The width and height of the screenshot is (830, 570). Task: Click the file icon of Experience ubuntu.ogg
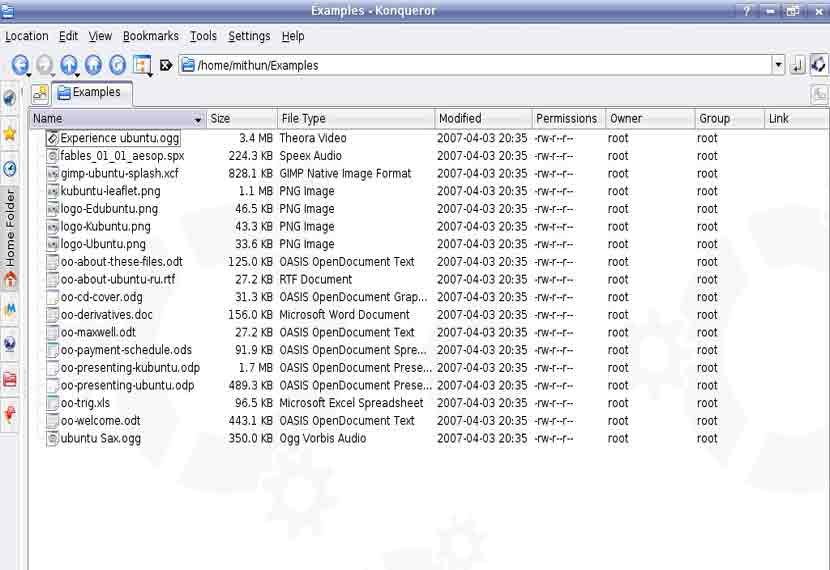(52, 139)
